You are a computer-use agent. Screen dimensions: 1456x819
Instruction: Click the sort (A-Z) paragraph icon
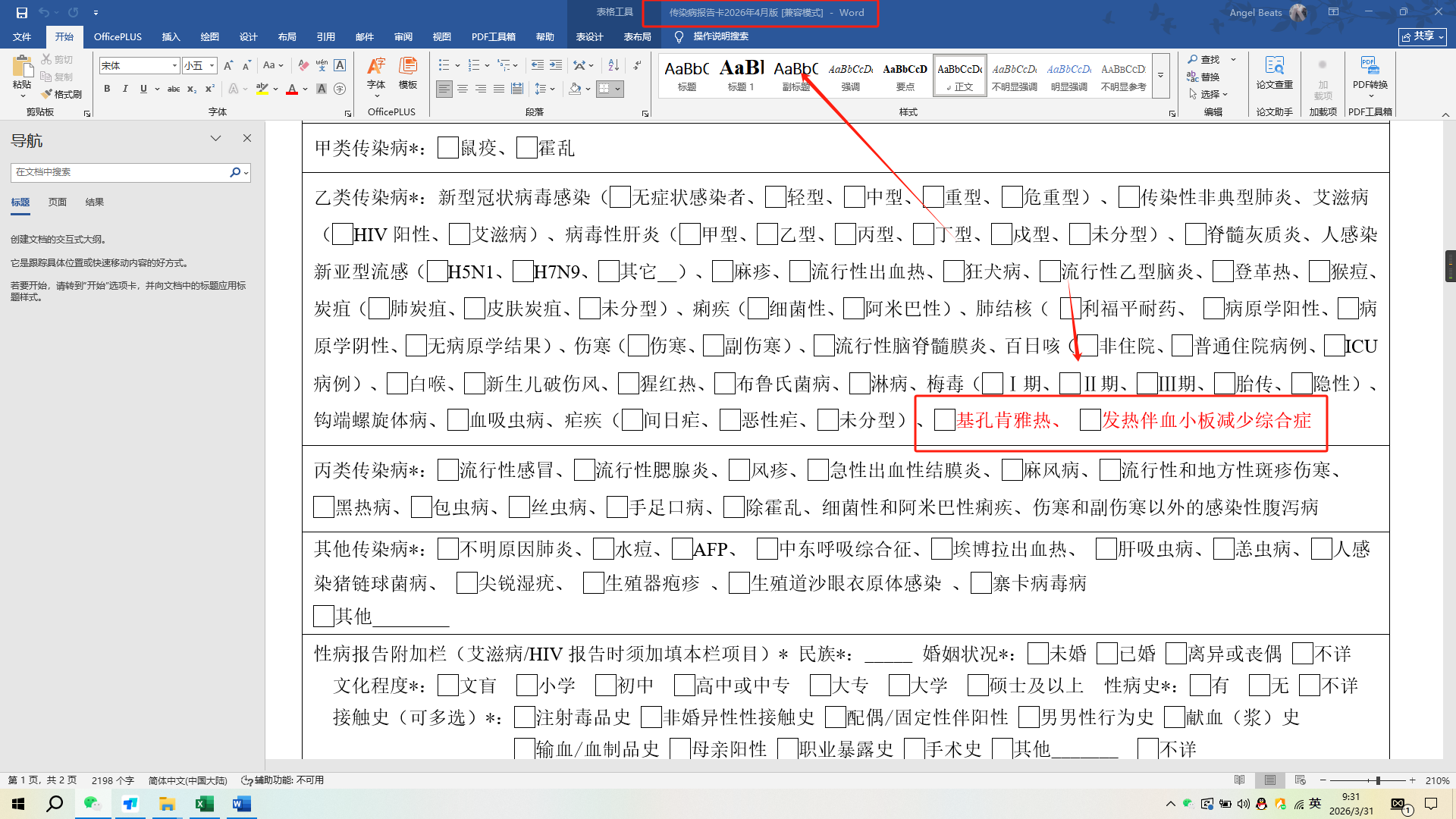pyautogui.click(x=613, y=65)
